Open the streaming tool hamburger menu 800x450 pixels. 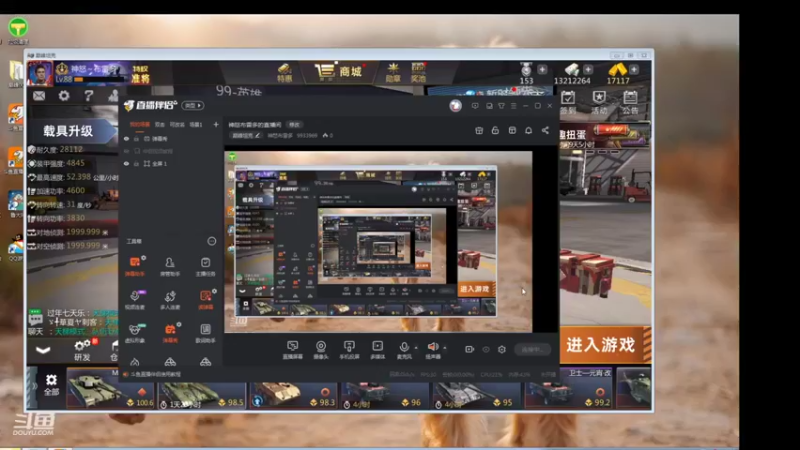[513, 106]
